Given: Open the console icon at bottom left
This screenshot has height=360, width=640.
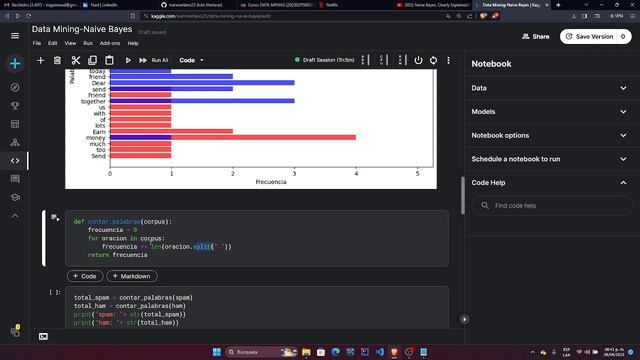Looking at the screenshot, I should pyautogui.click(x=43, y=336).
